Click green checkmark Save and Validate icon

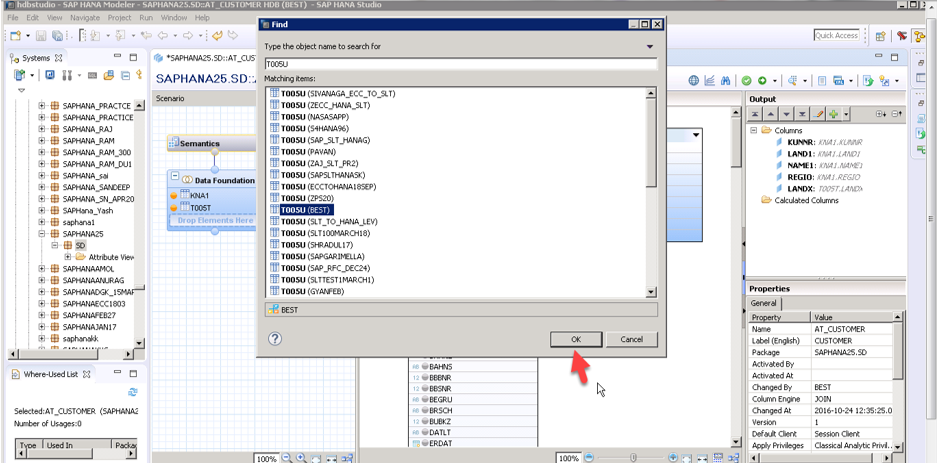coord(746,81)
